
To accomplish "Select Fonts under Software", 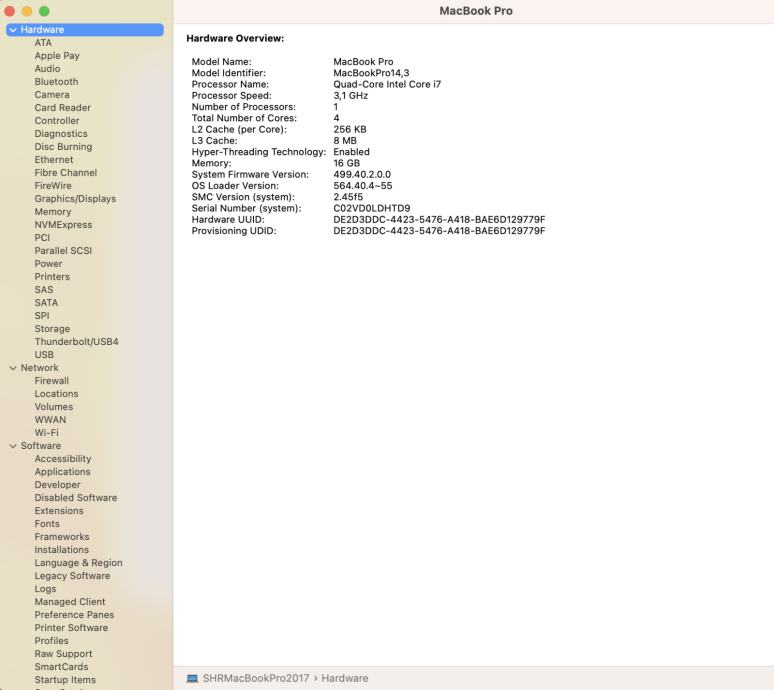I will pyautogui.click(x=47, y=524).
